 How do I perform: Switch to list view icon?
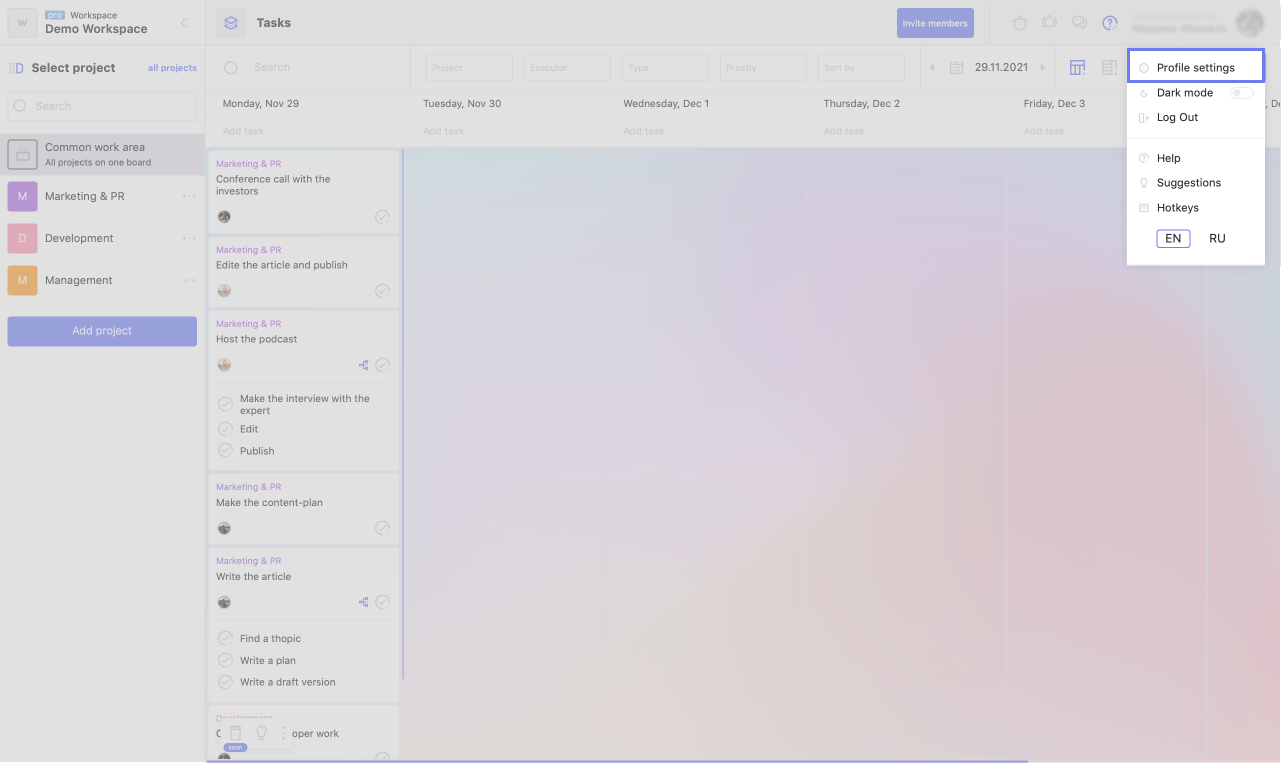point(1109,68)
